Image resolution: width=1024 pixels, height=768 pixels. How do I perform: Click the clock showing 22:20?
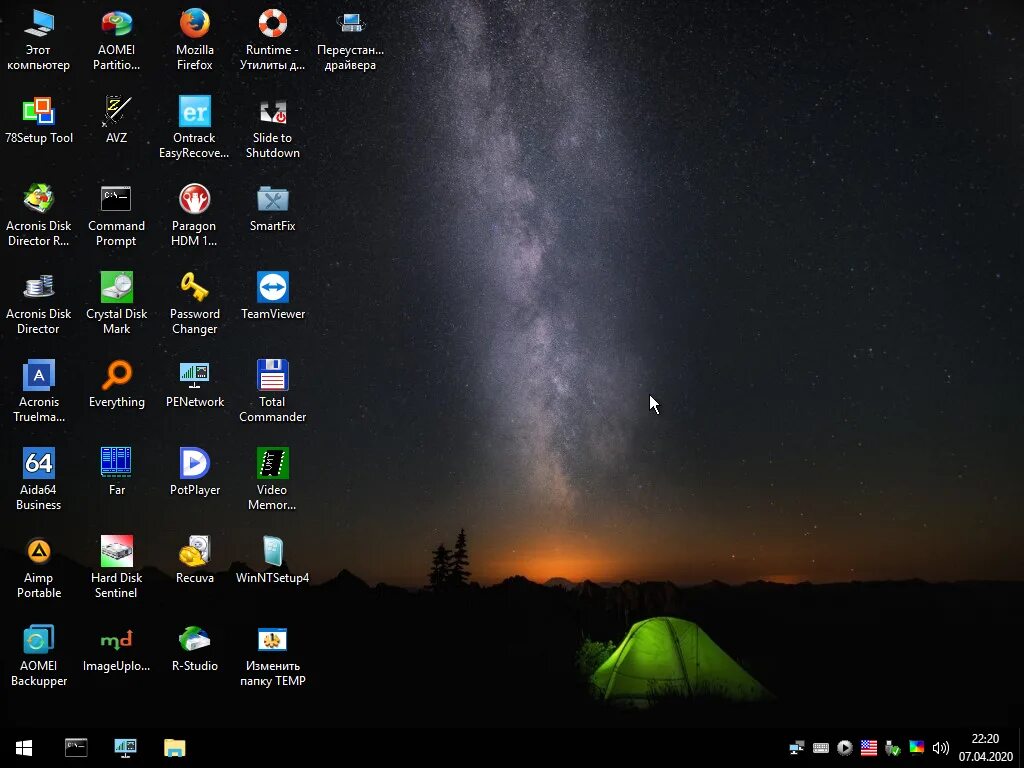click(x=985, y=739)
